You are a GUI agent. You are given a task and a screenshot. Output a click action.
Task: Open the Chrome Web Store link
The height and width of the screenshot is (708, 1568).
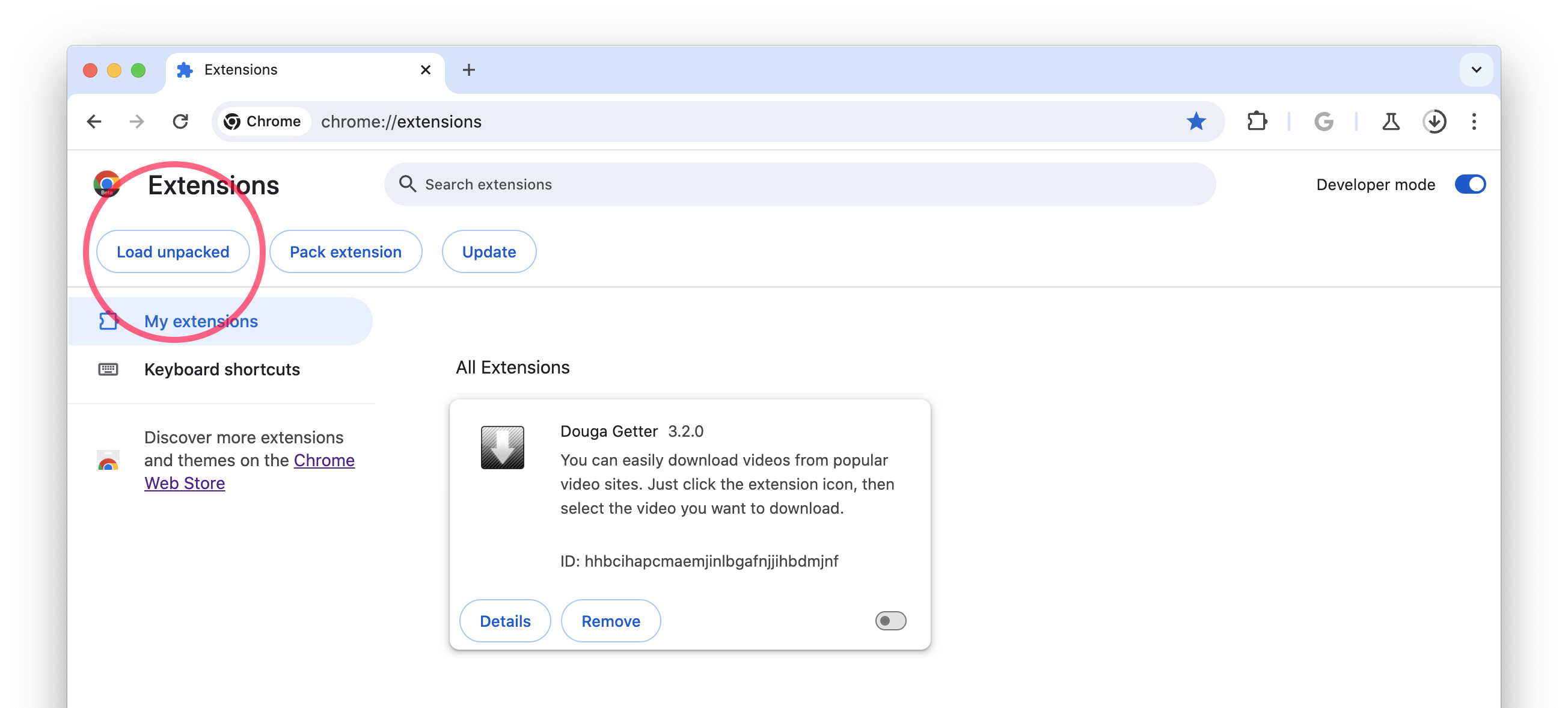(250, 471)
